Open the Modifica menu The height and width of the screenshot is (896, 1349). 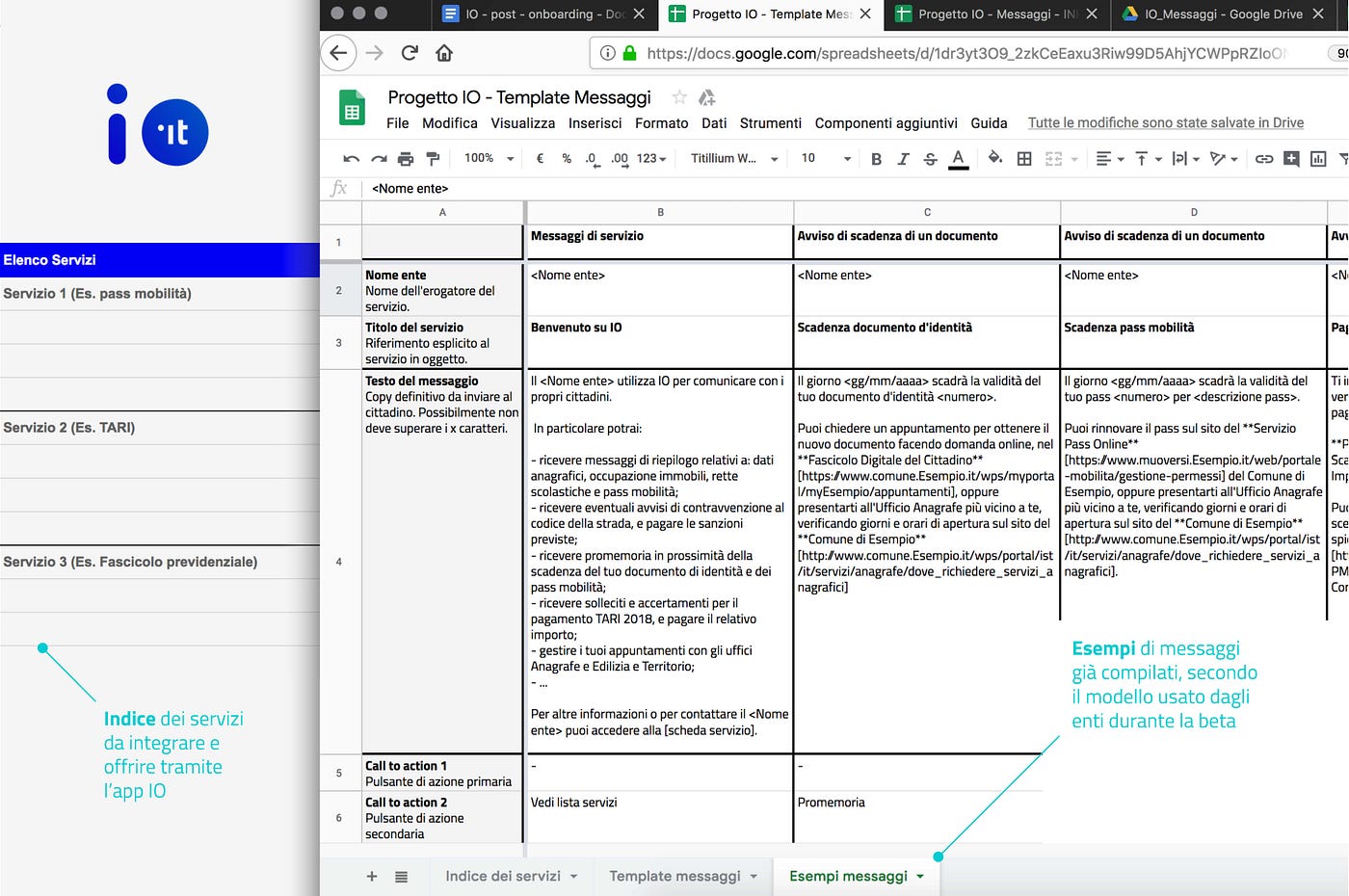[450, 123]
